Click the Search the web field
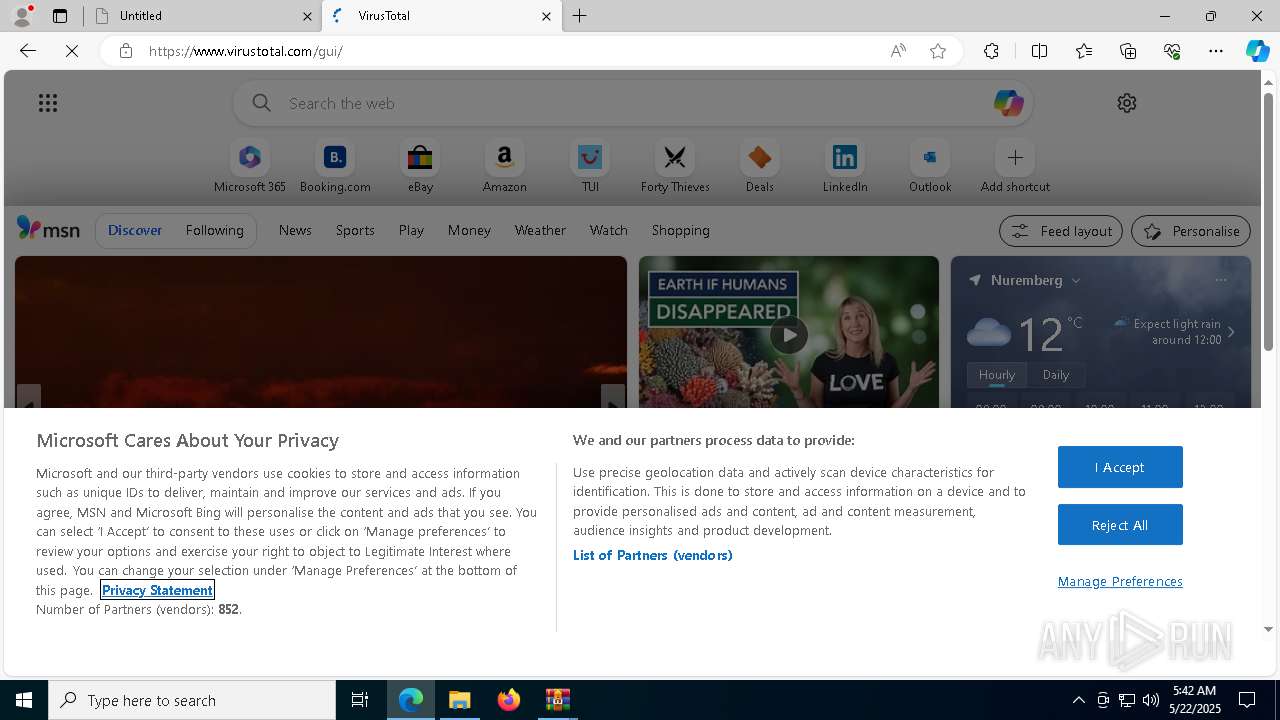This screenshot has height=720, width=1280. tap(634, 103)
